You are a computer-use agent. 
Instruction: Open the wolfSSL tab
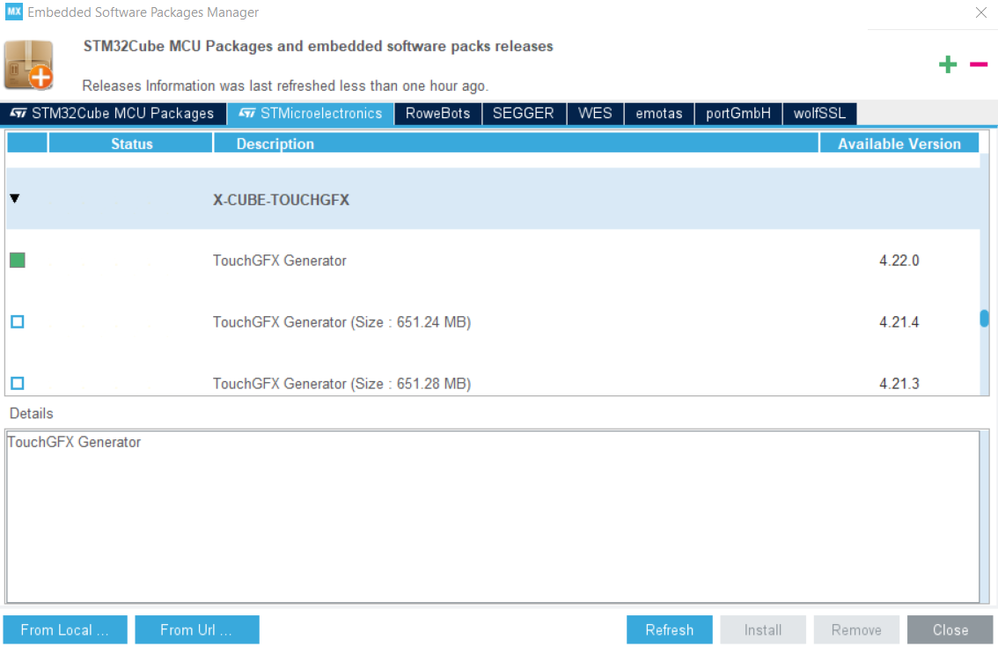(820, 113)
